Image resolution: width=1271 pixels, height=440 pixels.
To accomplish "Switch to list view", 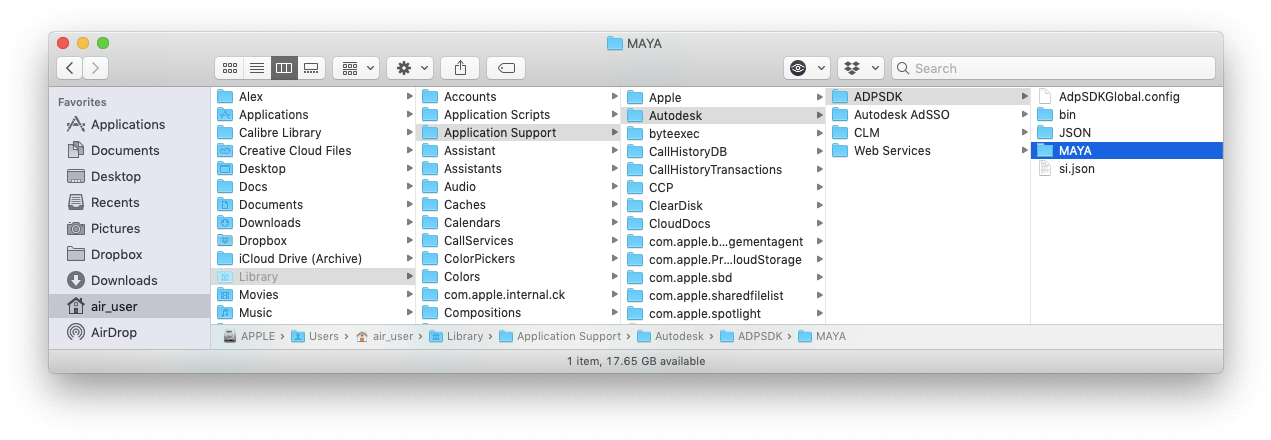I will click(257, 68).
